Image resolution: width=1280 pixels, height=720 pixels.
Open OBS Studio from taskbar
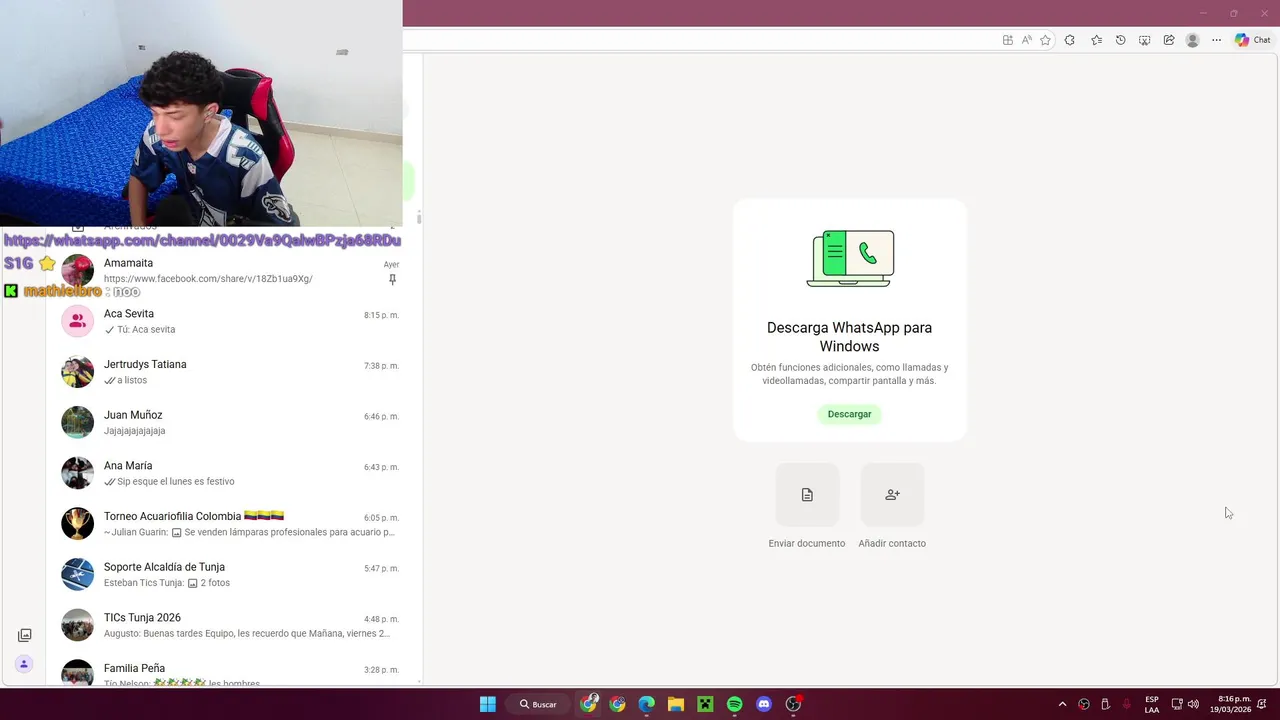point(794,704)
